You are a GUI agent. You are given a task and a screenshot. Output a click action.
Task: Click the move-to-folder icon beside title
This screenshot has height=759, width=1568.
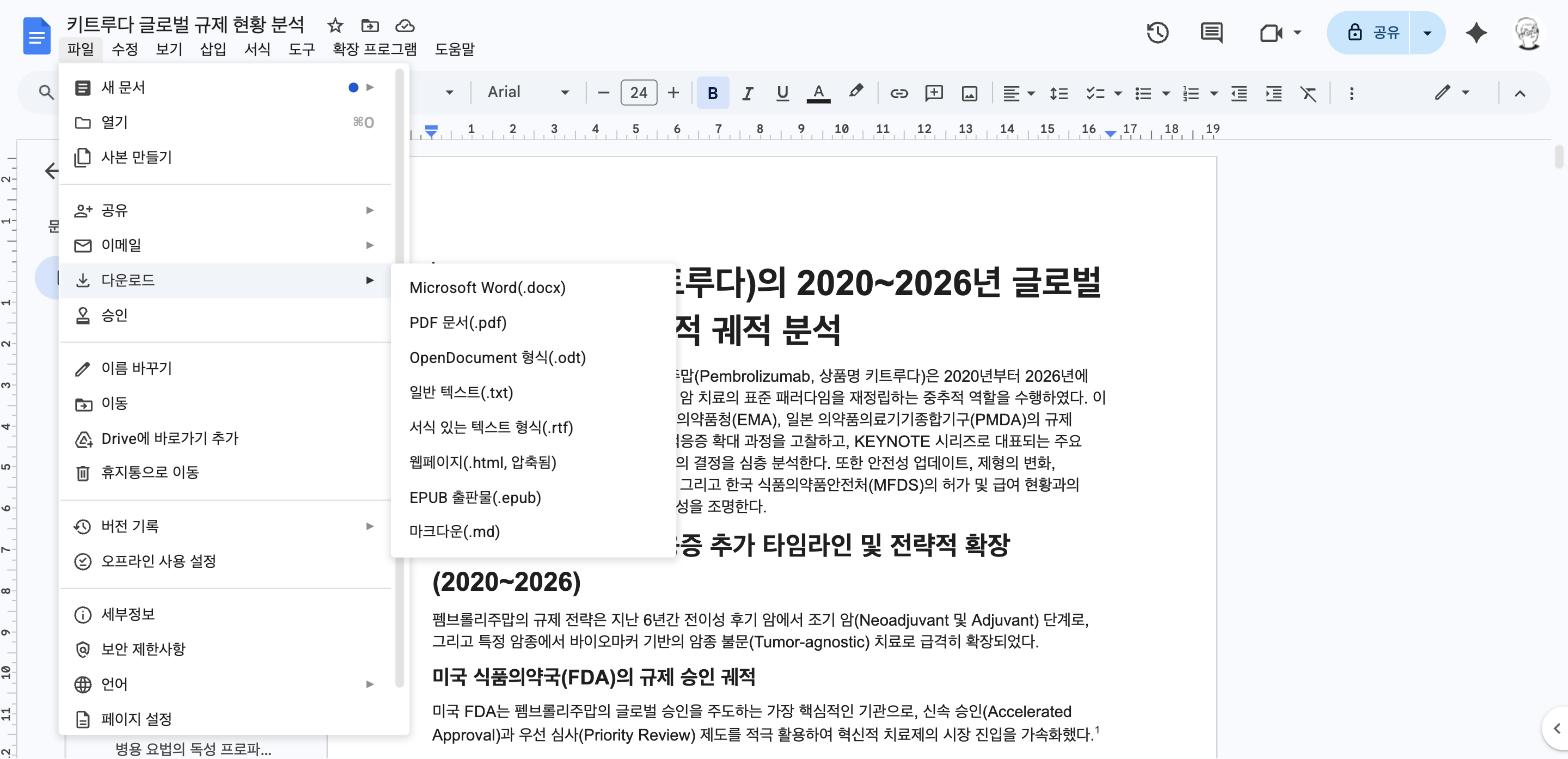370,25
